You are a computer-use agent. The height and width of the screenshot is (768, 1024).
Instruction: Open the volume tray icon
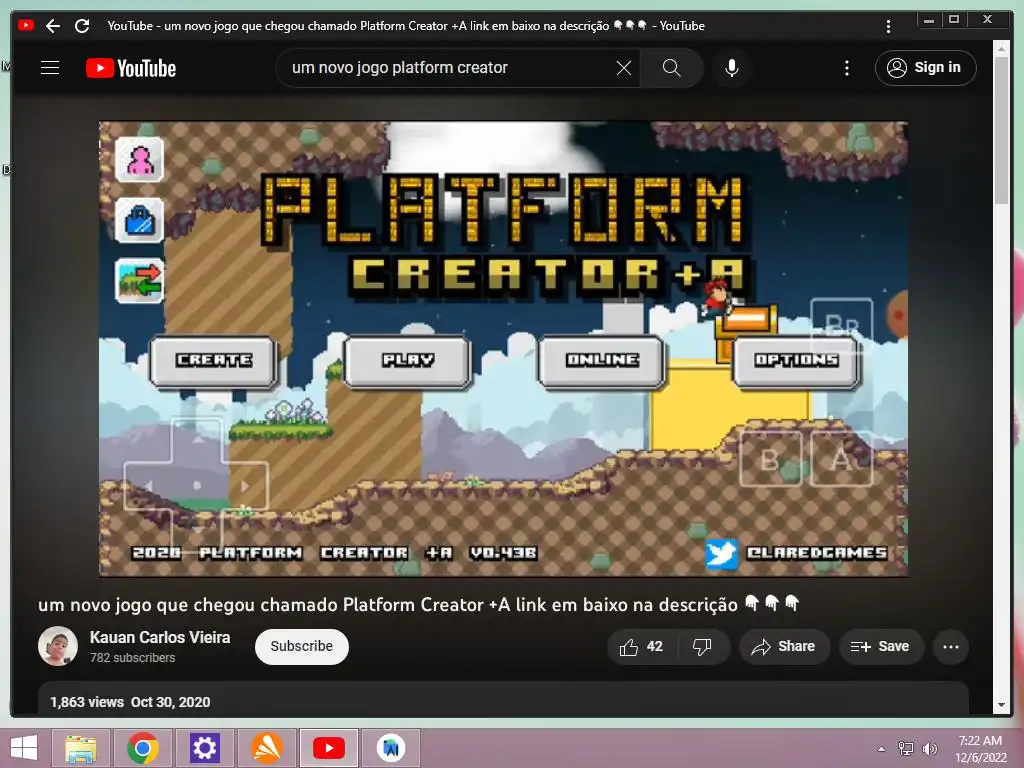coord(929,748)
